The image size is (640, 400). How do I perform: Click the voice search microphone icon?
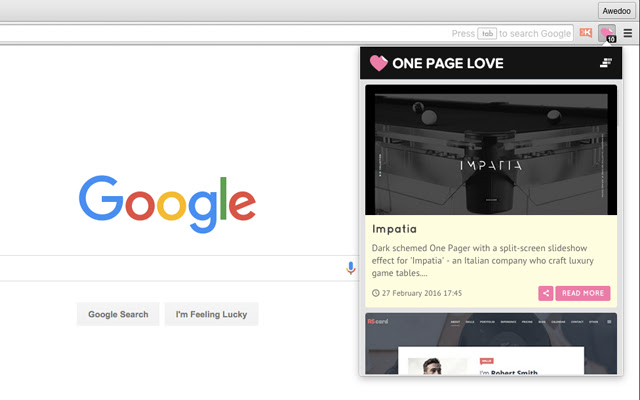tap(351, 268)
